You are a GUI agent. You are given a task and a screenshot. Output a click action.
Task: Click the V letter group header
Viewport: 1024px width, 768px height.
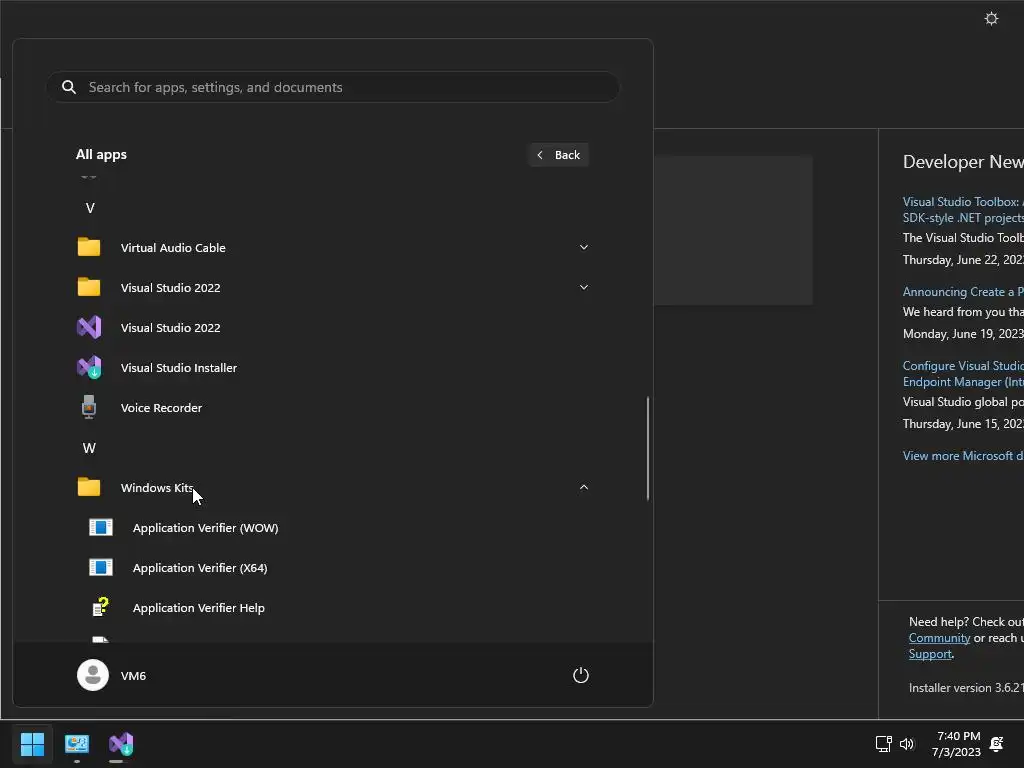90,208
